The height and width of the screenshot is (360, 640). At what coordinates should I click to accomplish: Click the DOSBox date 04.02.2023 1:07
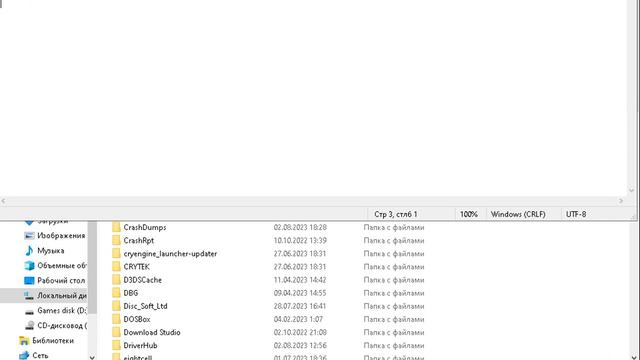click(298, 319)
